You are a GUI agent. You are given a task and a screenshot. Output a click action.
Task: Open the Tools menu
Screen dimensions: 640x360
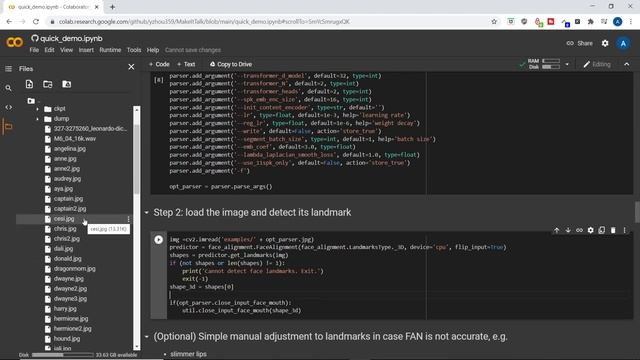134,50
